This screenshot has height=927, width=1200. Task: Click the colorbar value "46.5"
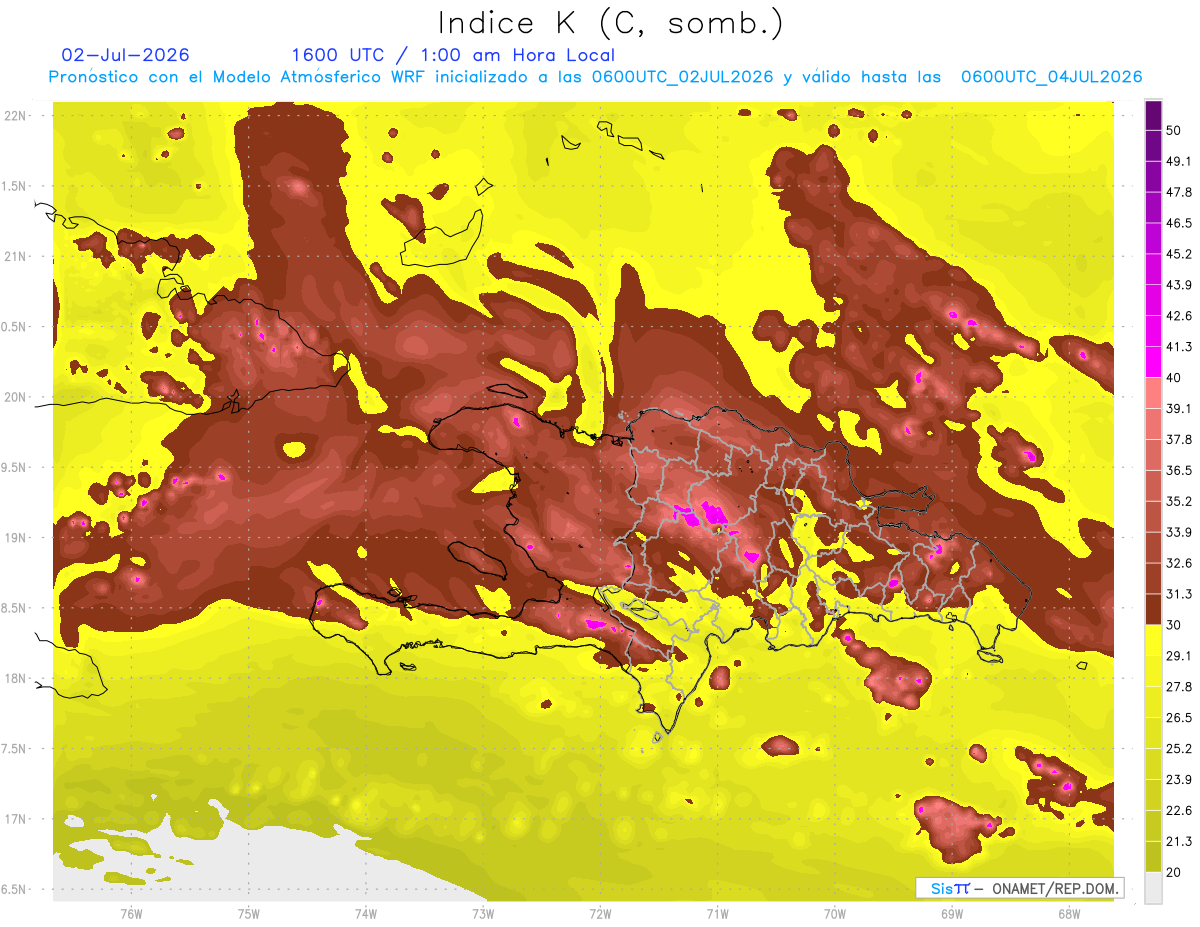(x=1178, y=223)
